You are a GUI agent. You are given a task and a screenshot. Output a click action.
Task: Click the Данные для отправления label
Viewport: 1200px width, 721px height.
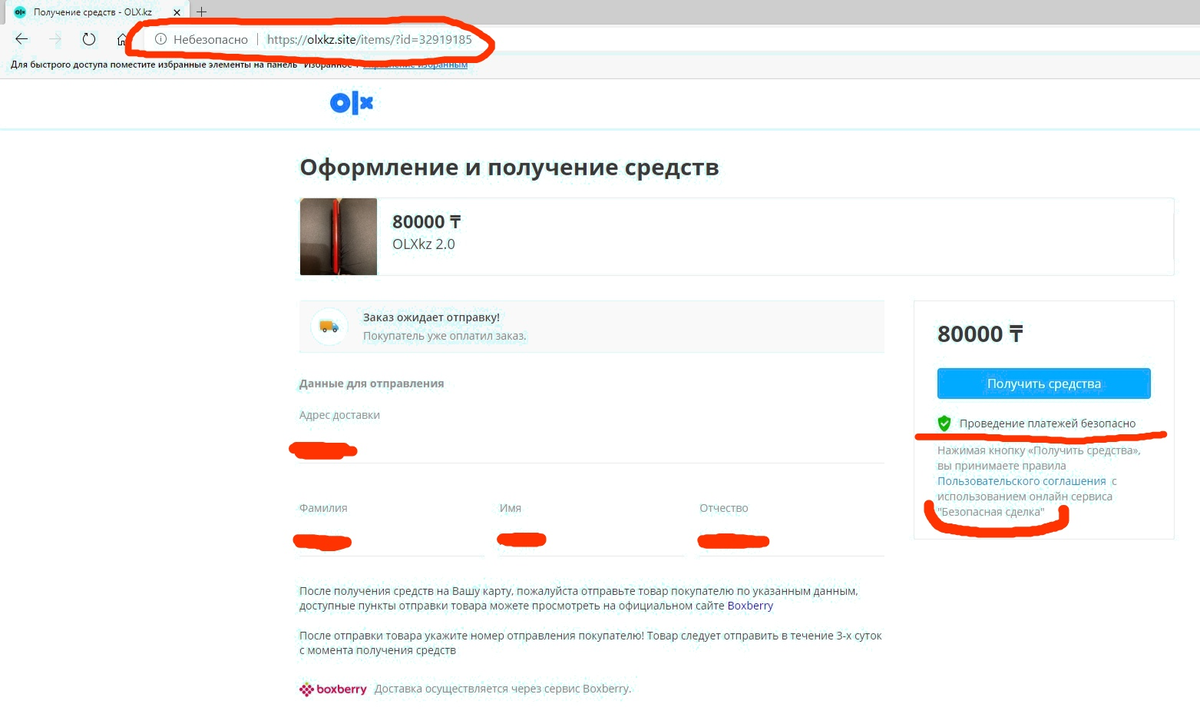(x=371, y=383)
